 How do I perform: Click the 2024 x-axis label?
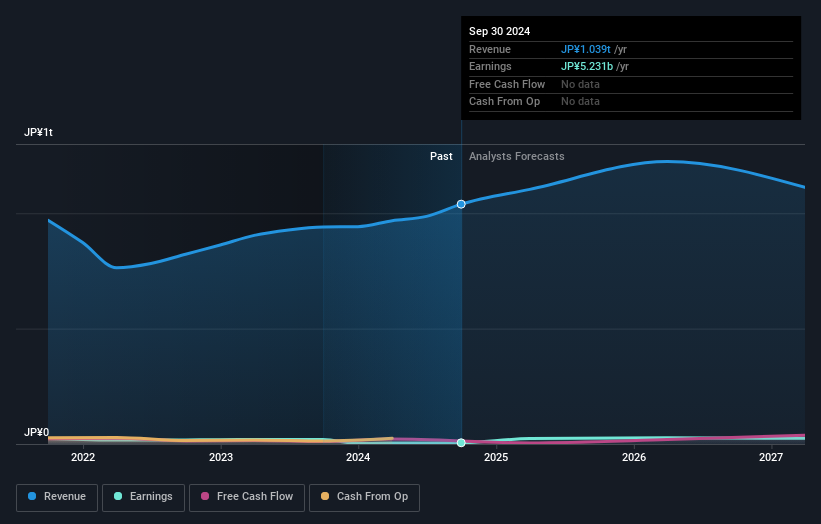pyautogui.click(x=358, y=458)
